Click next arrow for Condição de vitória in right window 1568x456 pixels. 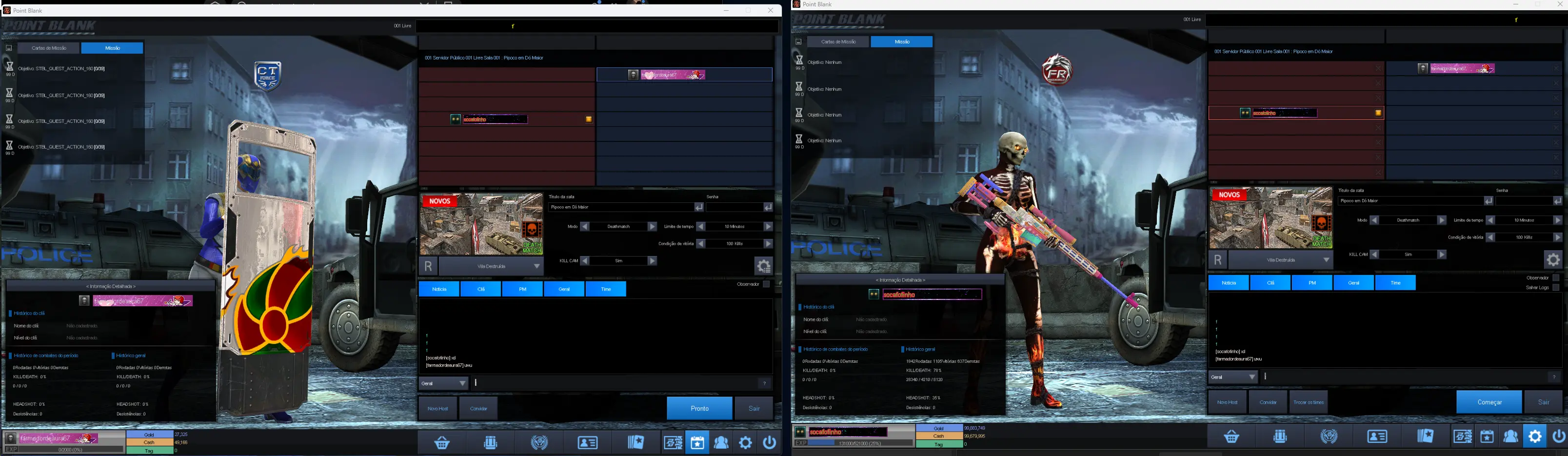click(1558, 238)
